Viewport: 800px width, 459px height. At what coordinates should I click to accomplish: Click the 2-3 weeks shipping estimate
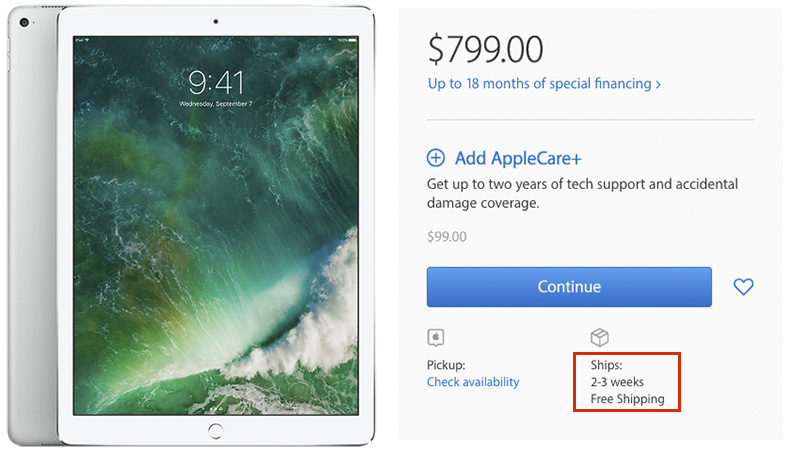617,382
